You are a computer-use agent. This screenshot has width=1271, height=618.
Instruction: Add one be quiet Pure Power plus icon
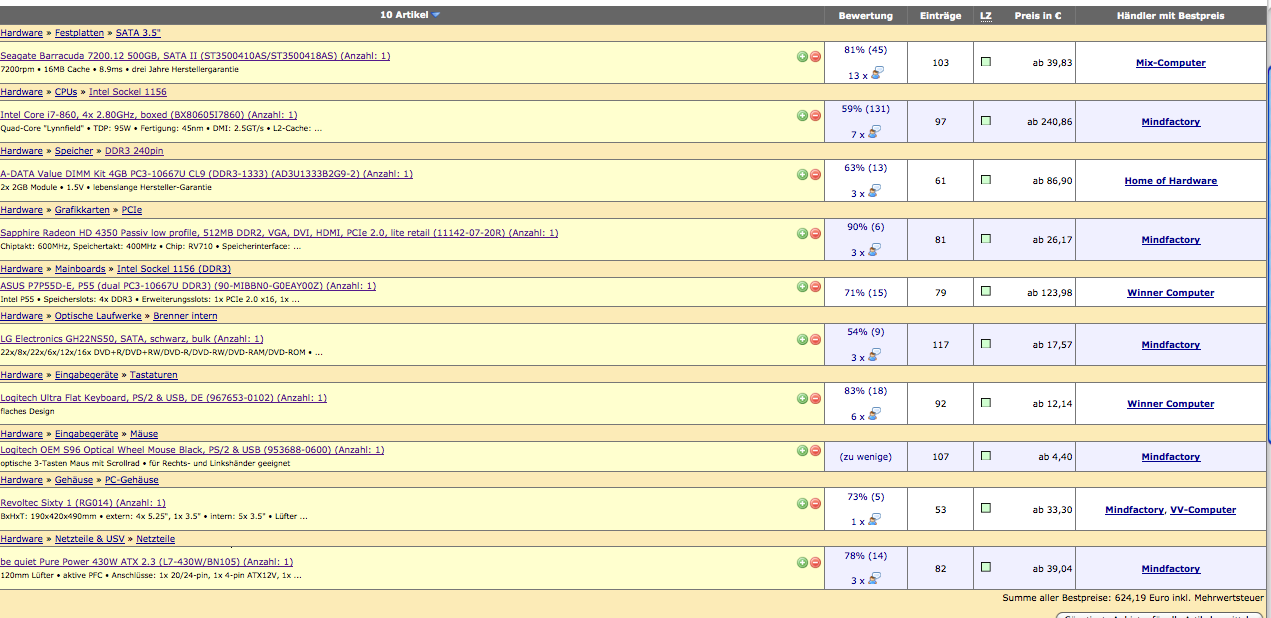(802, 562)
